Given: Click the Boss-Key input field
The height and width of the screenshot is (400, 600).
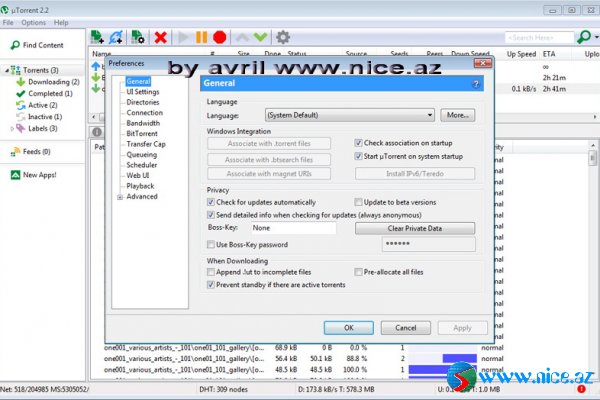Looking at the screenshot, I should pos(293,228).
